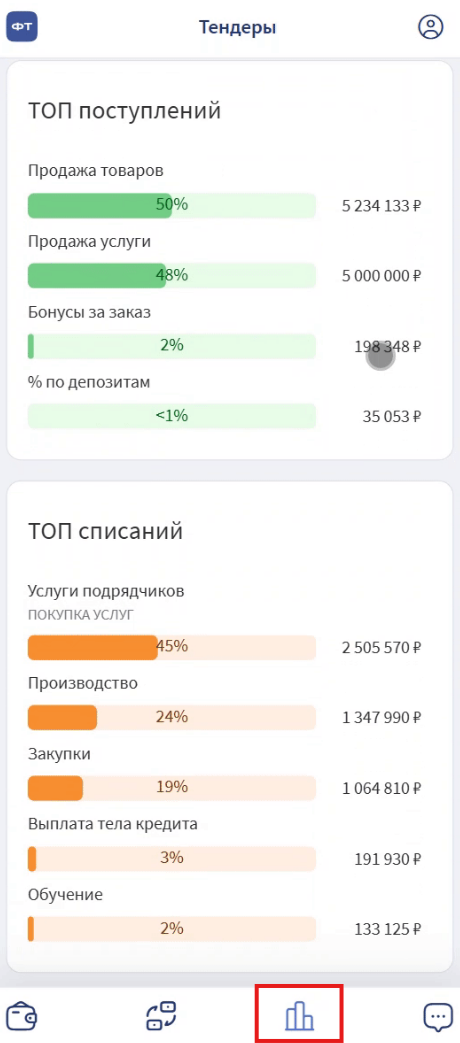The height and width of the screenshot is (1043, 460).
Task: Open the Услуги подрядчиков expense row
Action: (x=225, y=623)
